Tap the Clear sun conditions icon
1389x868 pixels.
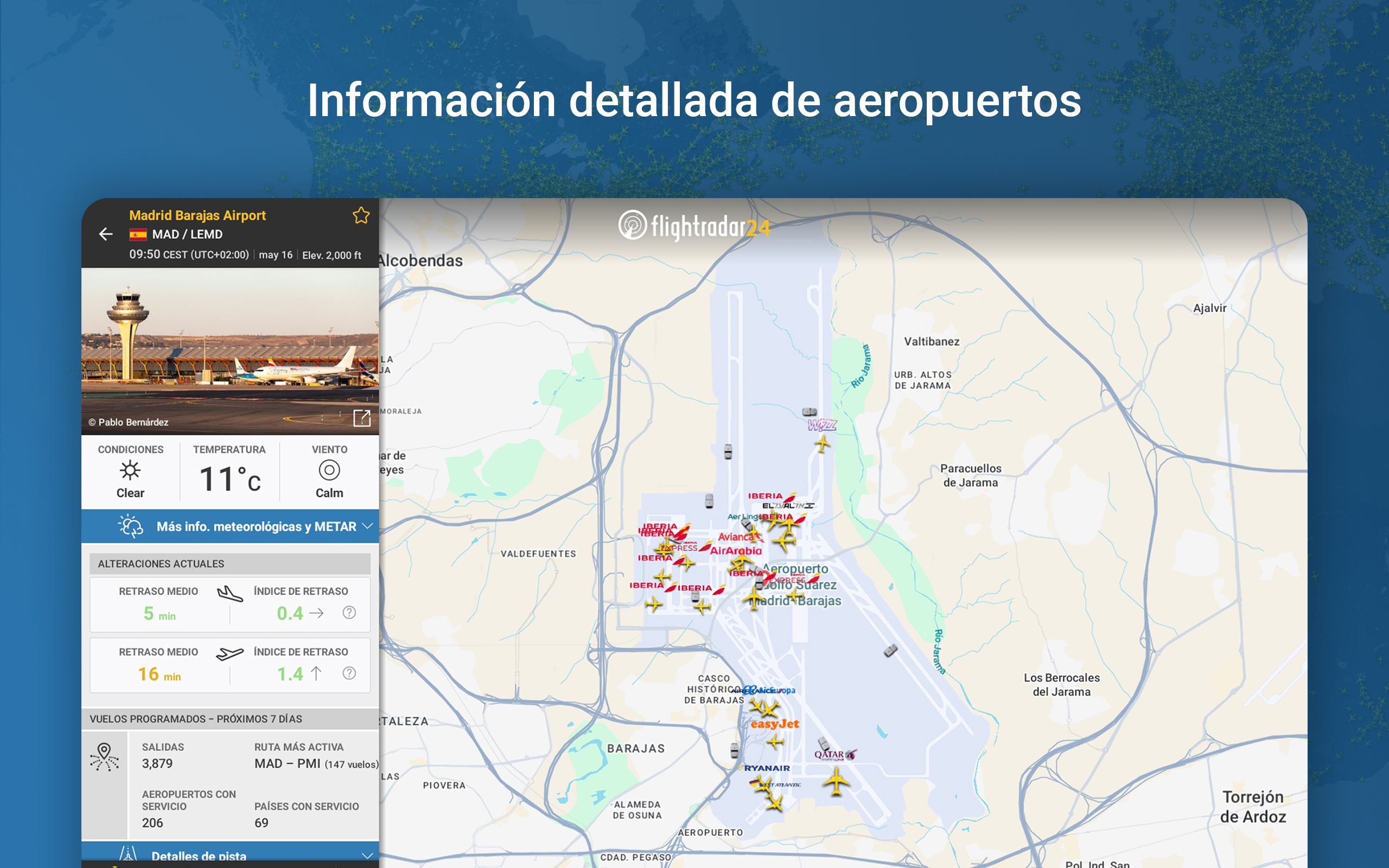coord(130,470)
